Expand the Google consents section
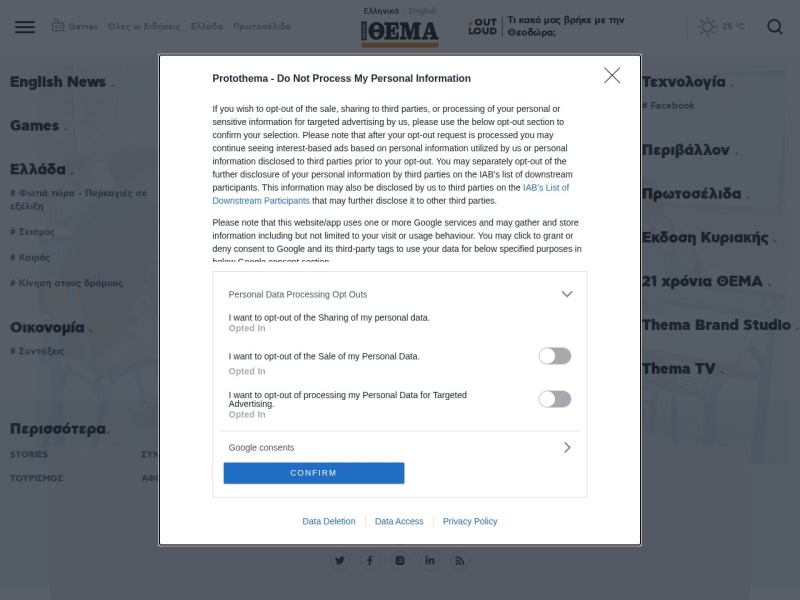The width and height of the screenshot is (800, 600). coord(567,447)
